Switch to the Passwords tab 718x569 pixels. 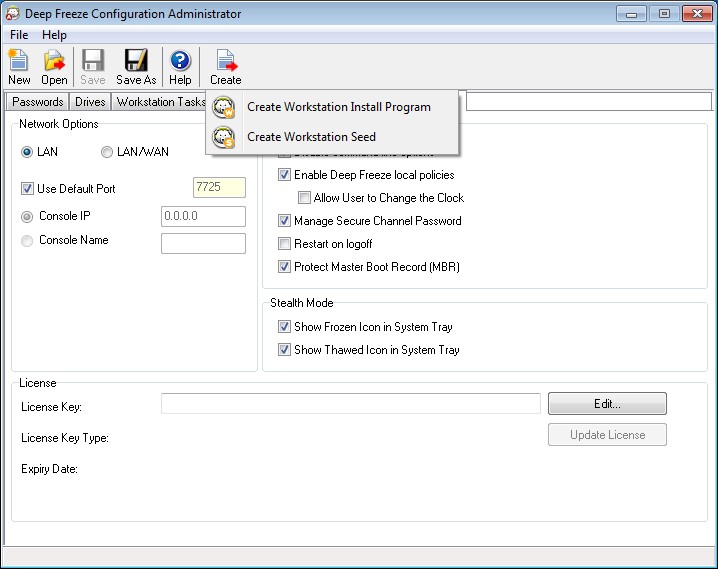tap(38, 102)
